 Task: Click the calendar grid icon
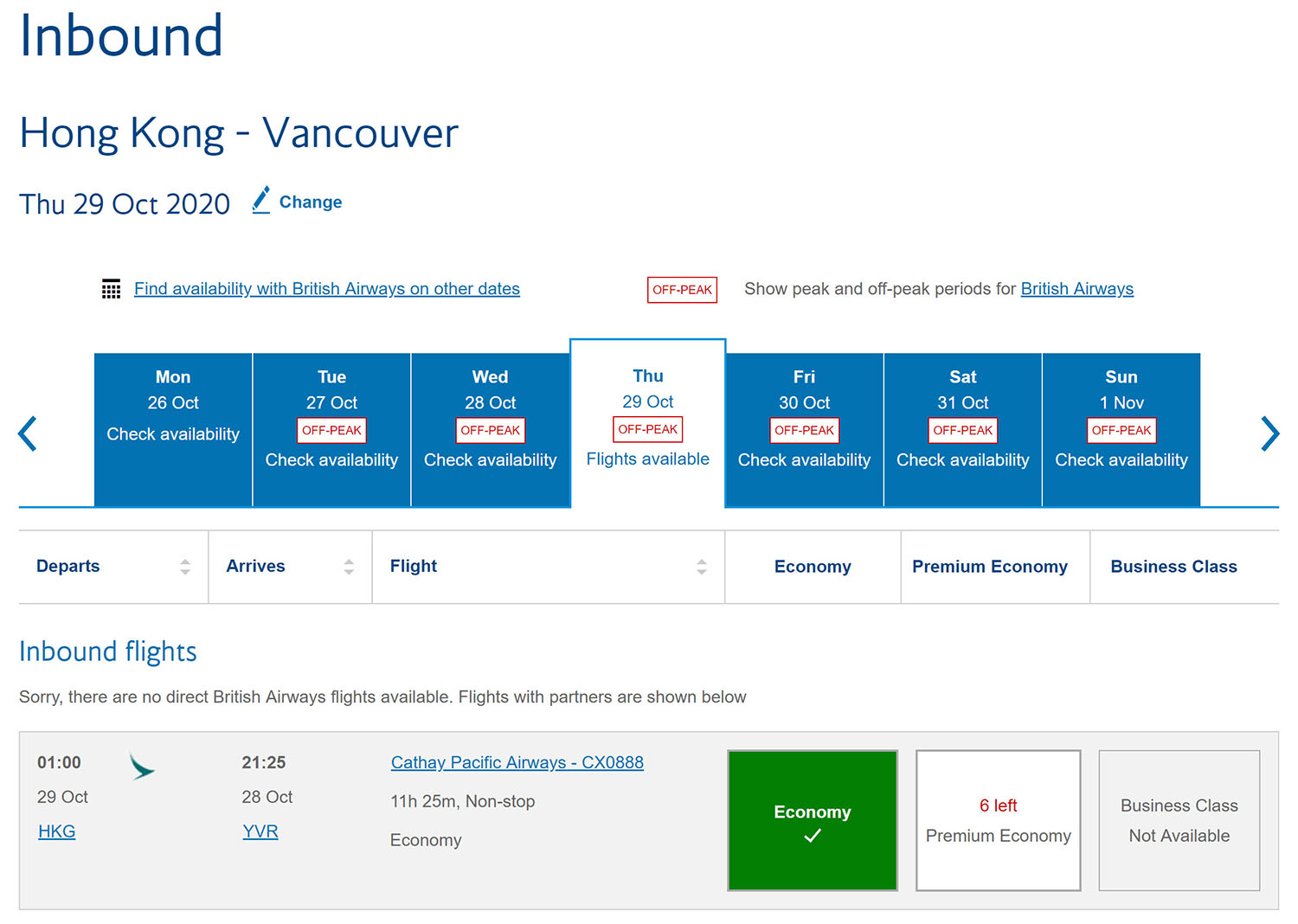point(111,289)
